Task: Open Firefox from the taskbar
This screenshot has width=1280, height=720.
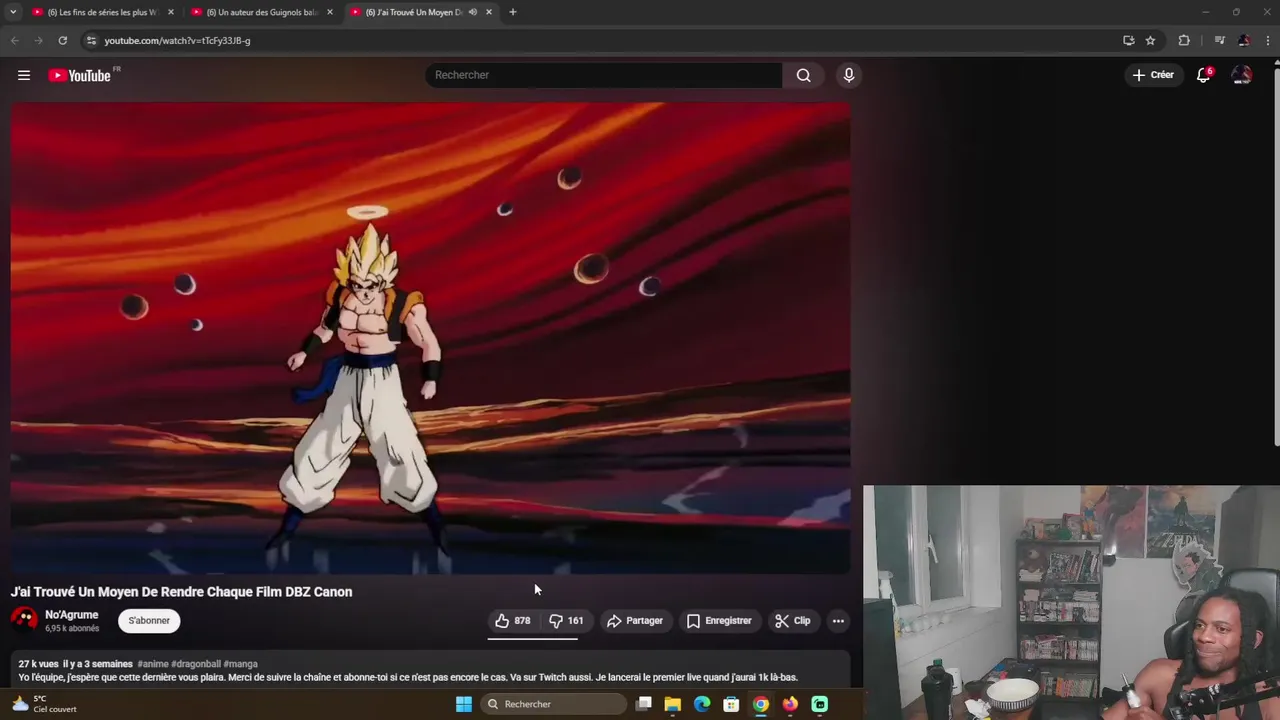Action: pyautogui.click(x=790, y=704)
